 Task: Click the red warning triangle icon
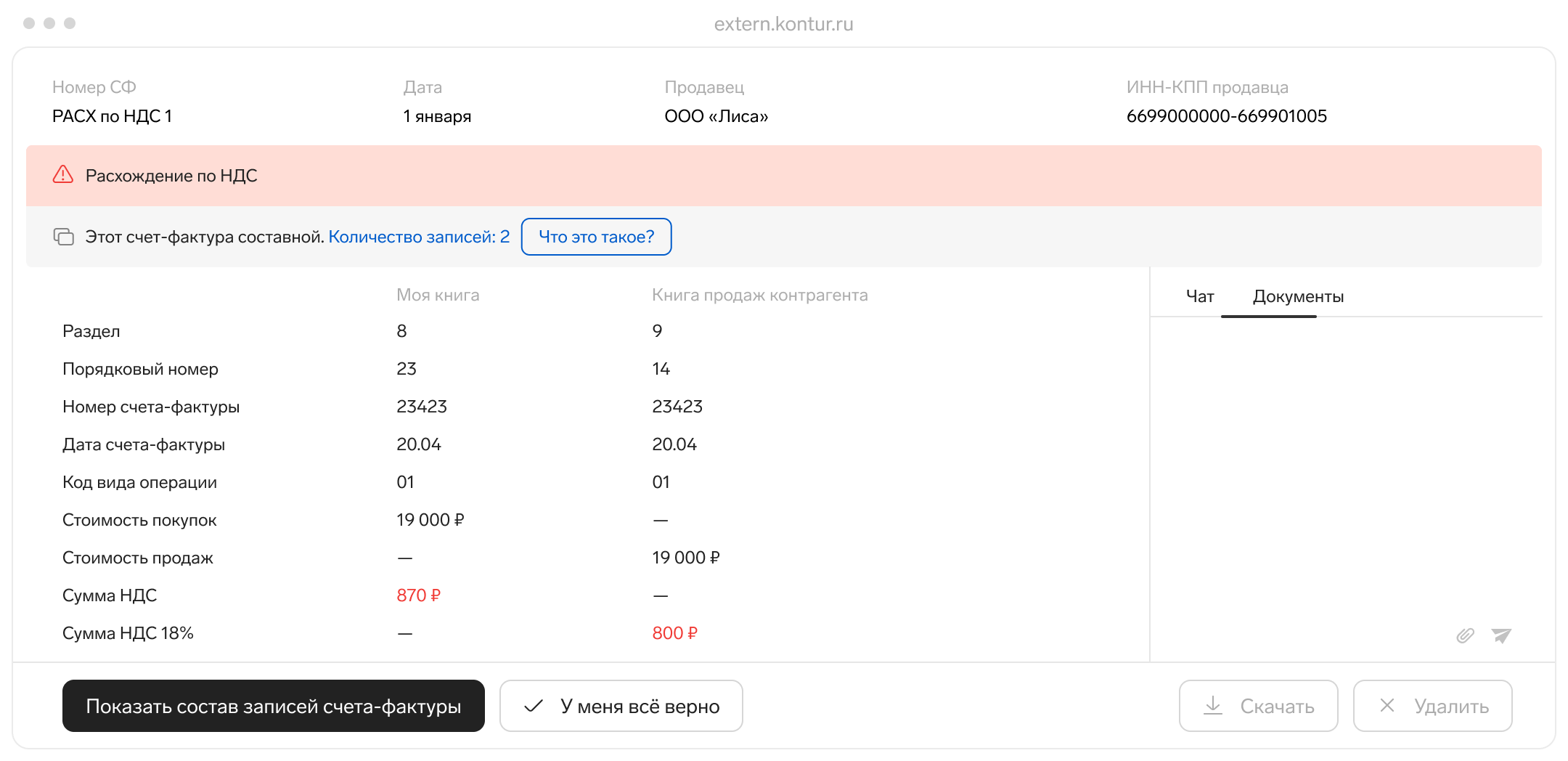tap(63, 175)
